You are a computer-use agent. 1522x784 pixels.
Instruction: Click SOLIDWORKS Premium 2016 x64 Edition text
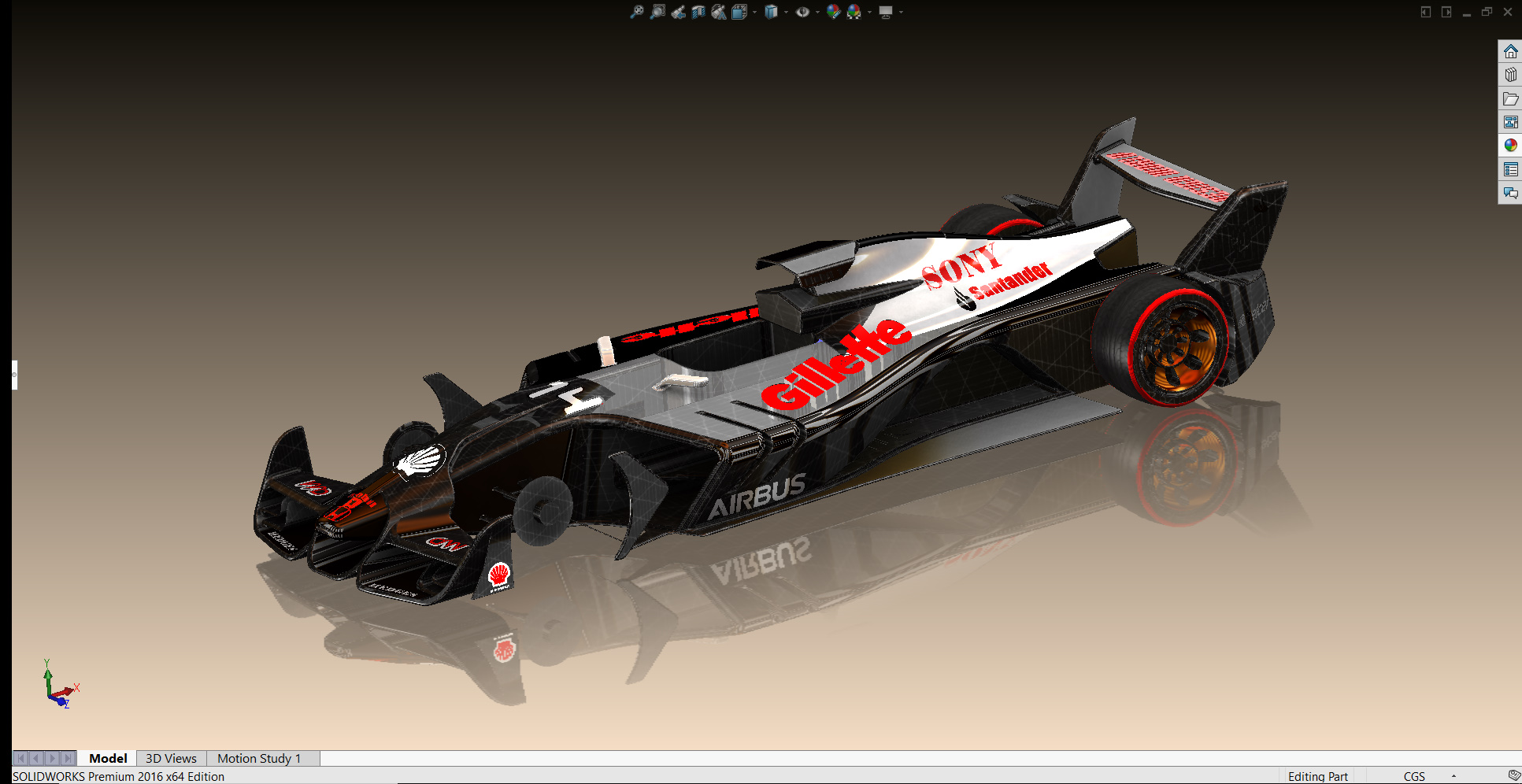point(118,776)
